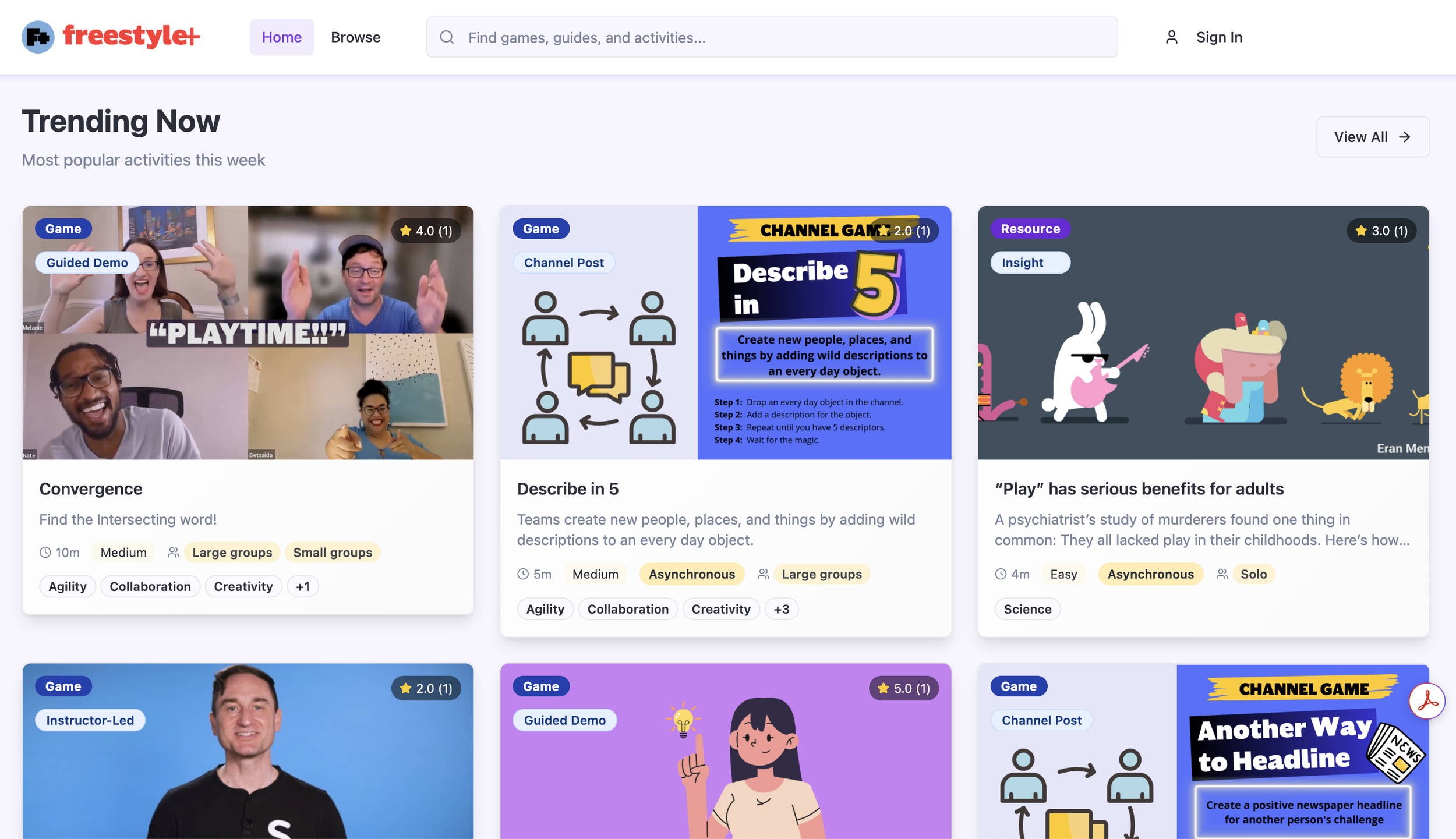Click the 4.0 star rating on Convergence

pos(426,231)
